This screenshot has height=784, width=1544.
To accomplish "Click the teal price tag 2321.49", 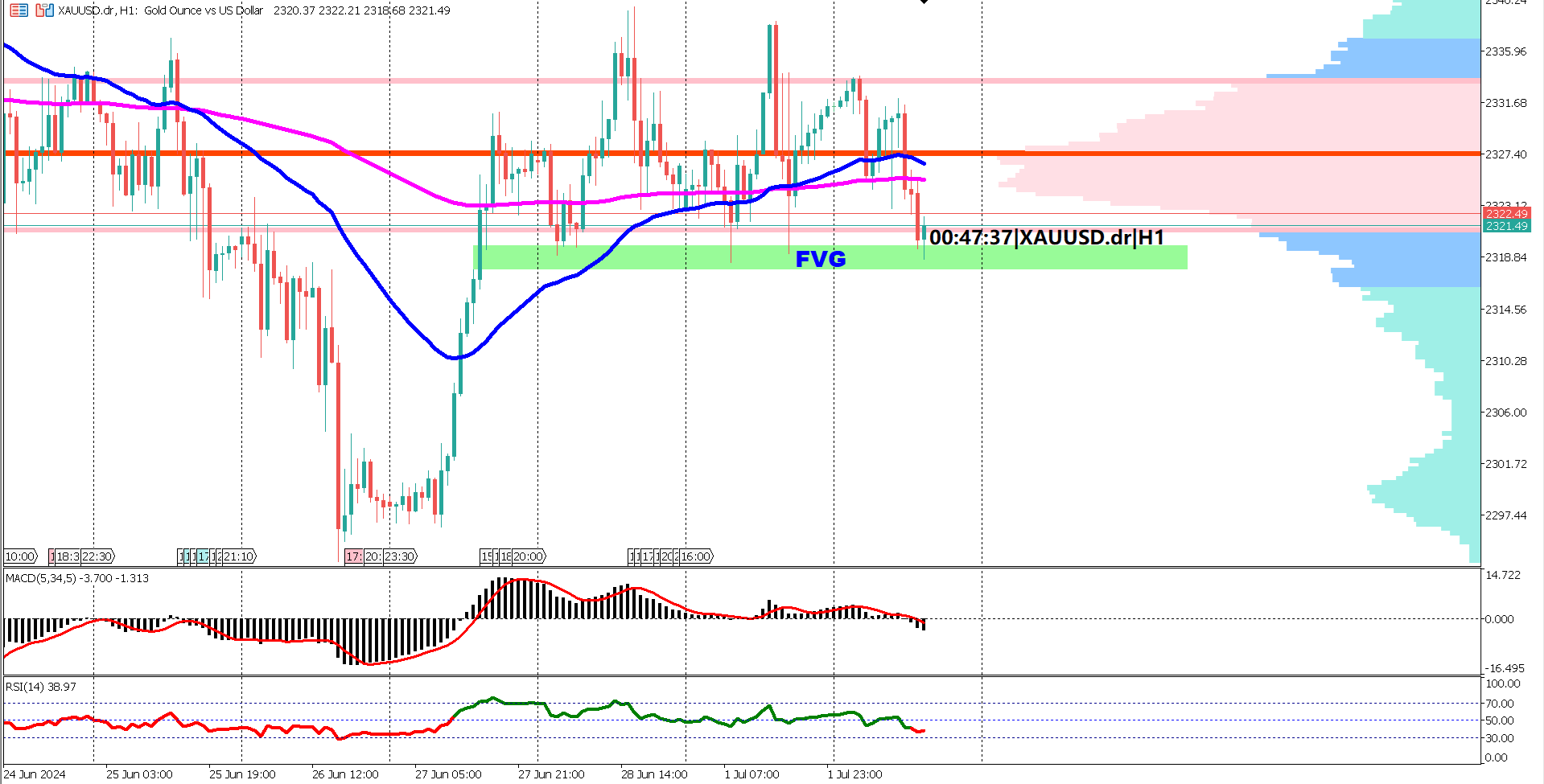I will pyautogui.click(x=1509, y=226).
